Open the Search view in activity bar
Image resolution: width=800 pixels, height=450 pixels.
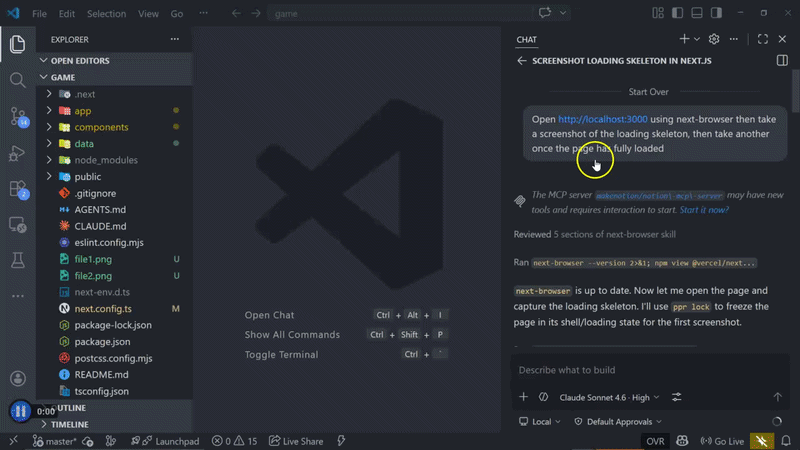pos(17,80)
